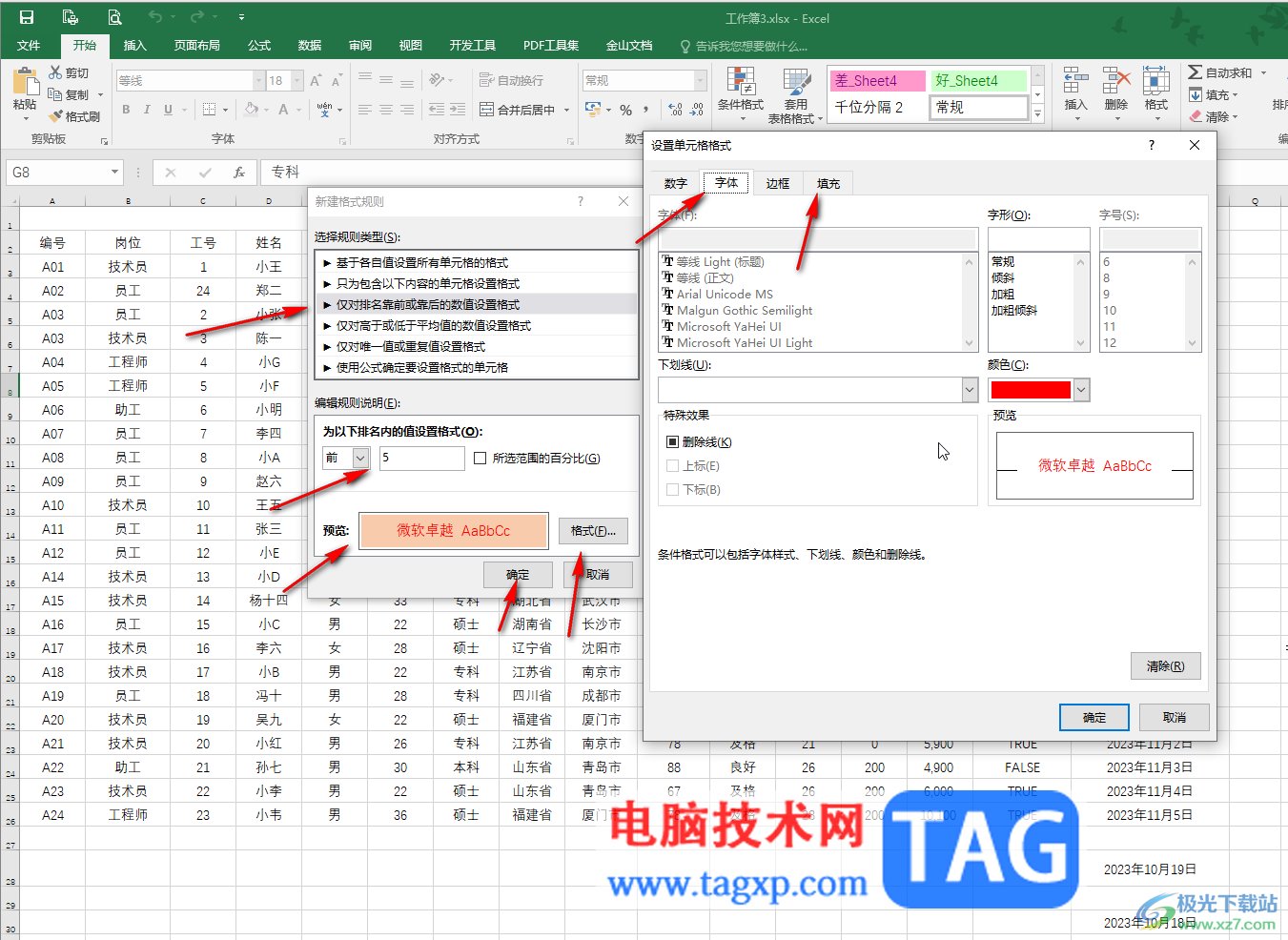The width and height of the screenshot is (1288, 940).
Task: Open the File menu tab
Action: coord(29,46)
